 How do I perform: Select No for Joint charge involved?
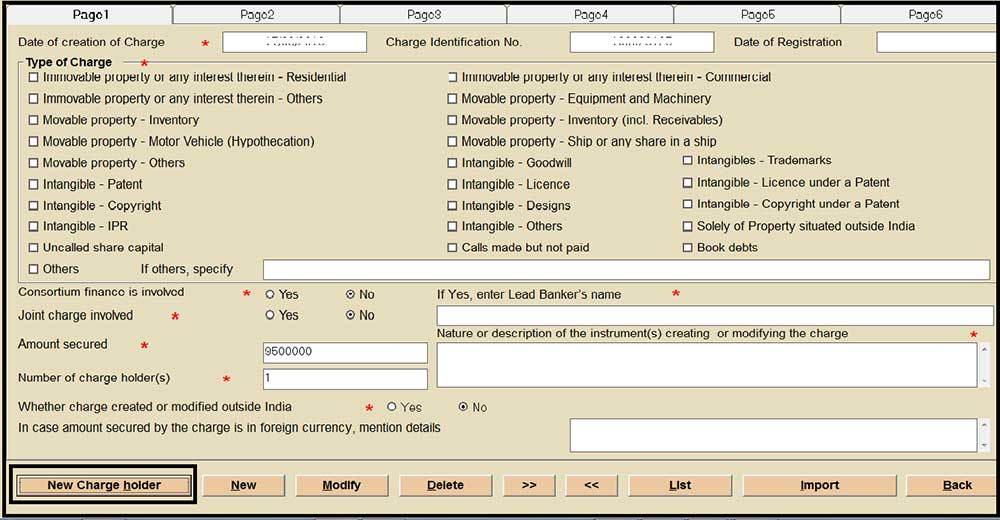[351, 316]
